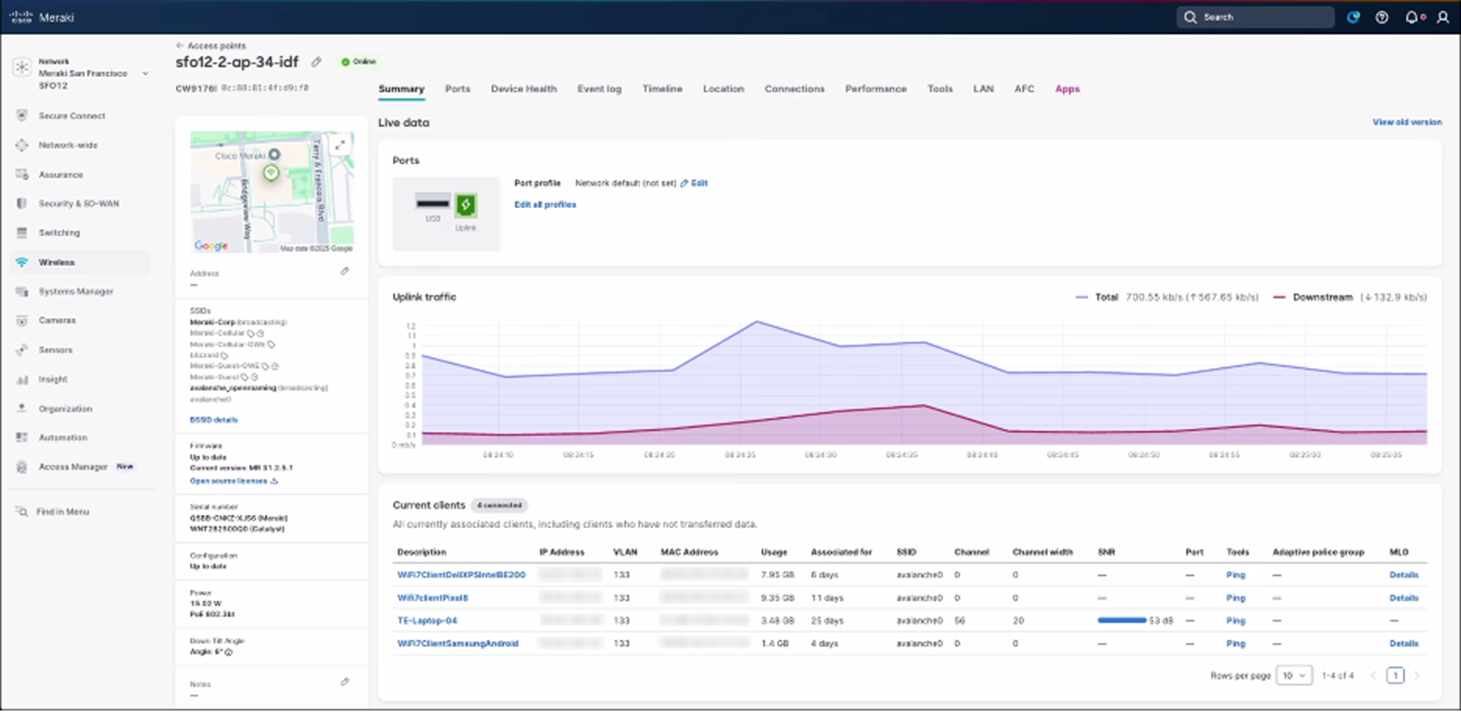Image resolution: width=1461 pixels, height=712 pixels.
Task: Click the green Uplink port icon
Action: [465, 205]
